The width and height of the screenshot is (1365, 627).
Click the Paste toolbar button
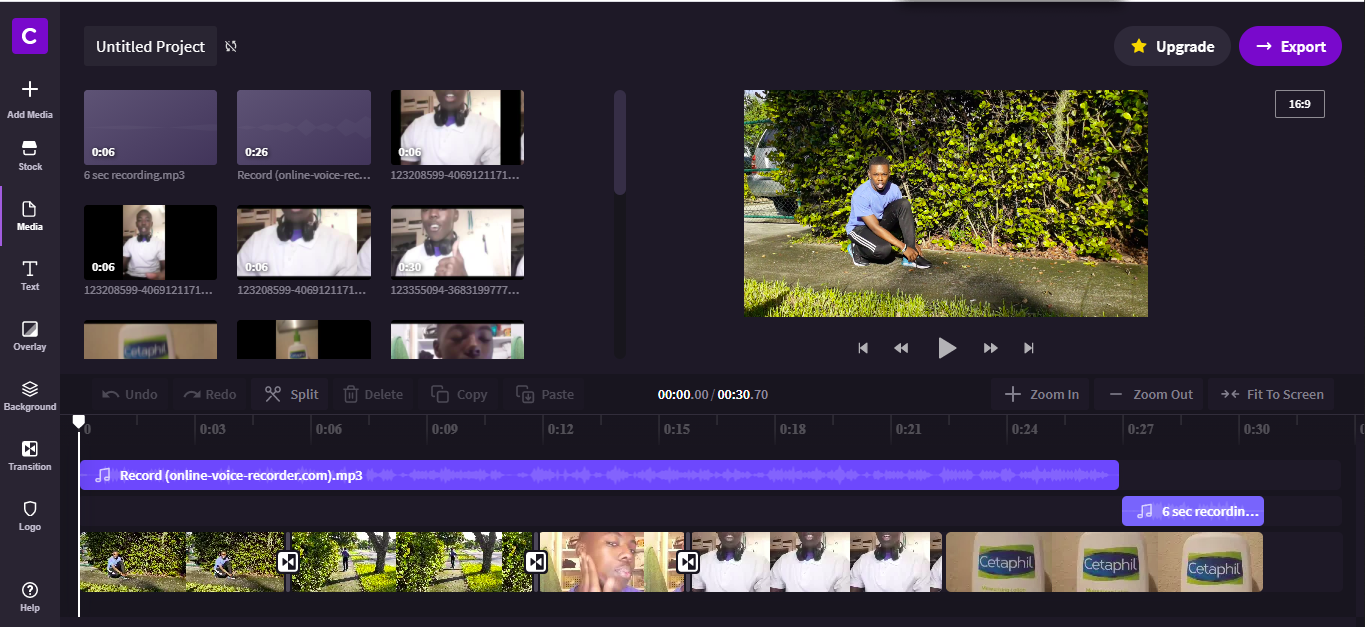click(545, 394)
